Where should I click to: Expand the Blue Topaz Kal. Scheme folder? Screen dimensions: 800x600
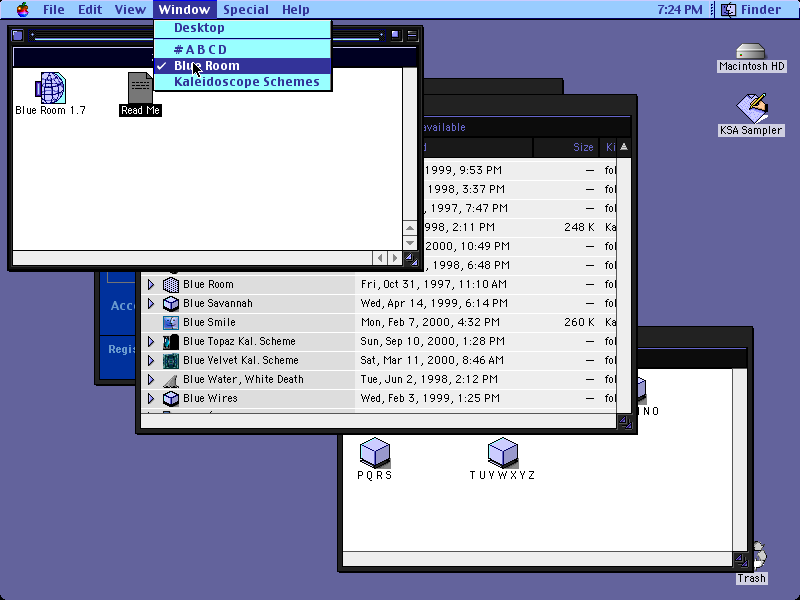coord(151,341)
